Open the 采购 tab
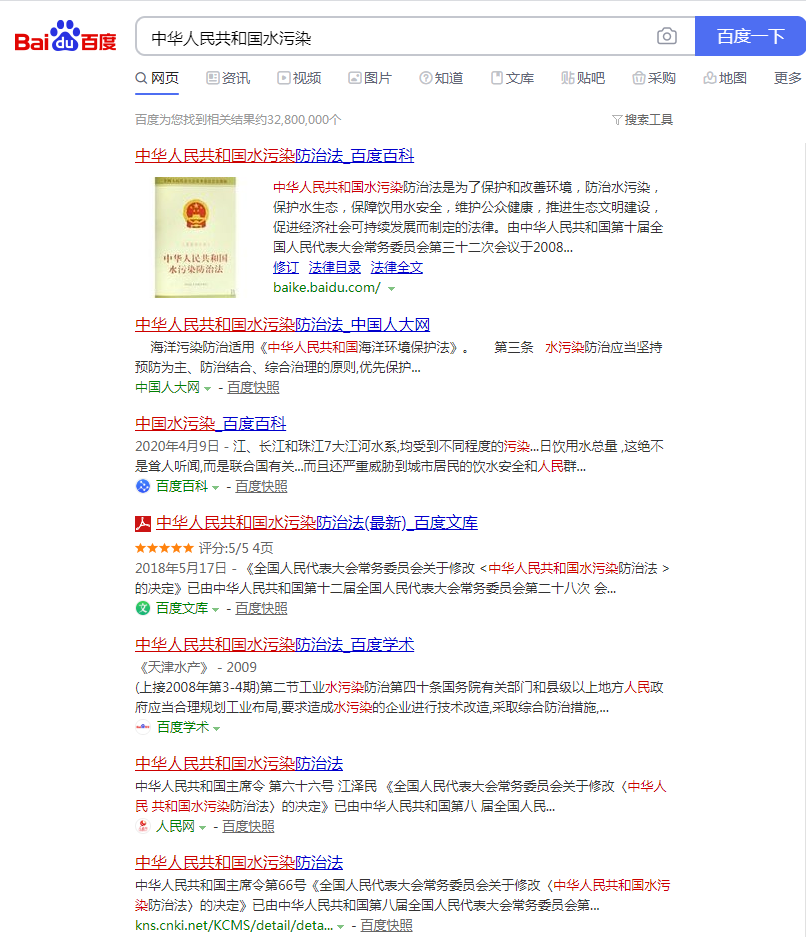806x937 pixels. pyautogui.click(x=654, y=78)
